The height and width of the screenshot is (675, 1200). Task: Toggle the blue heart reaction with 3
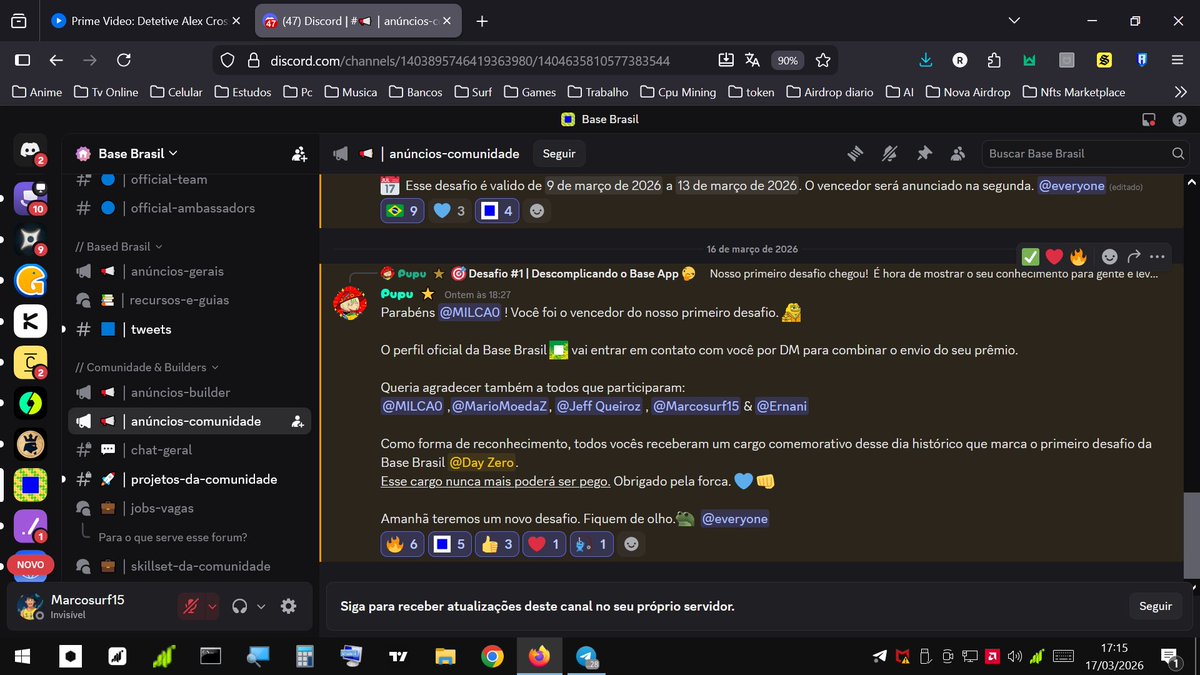[x=449, y=211]
